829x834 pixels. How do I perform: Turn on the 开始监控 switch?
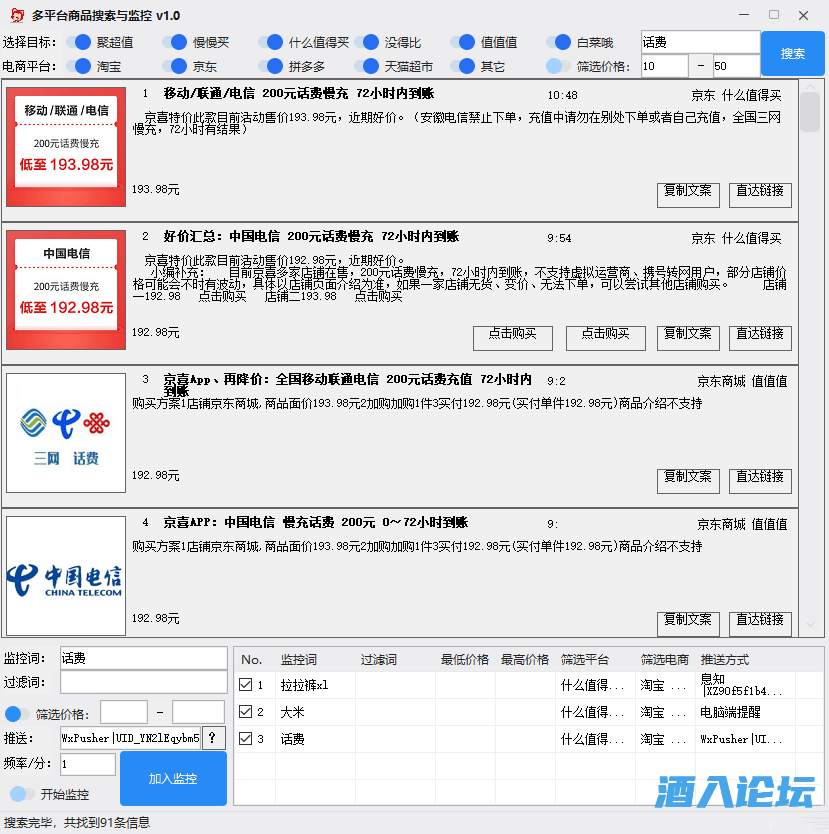20,794
